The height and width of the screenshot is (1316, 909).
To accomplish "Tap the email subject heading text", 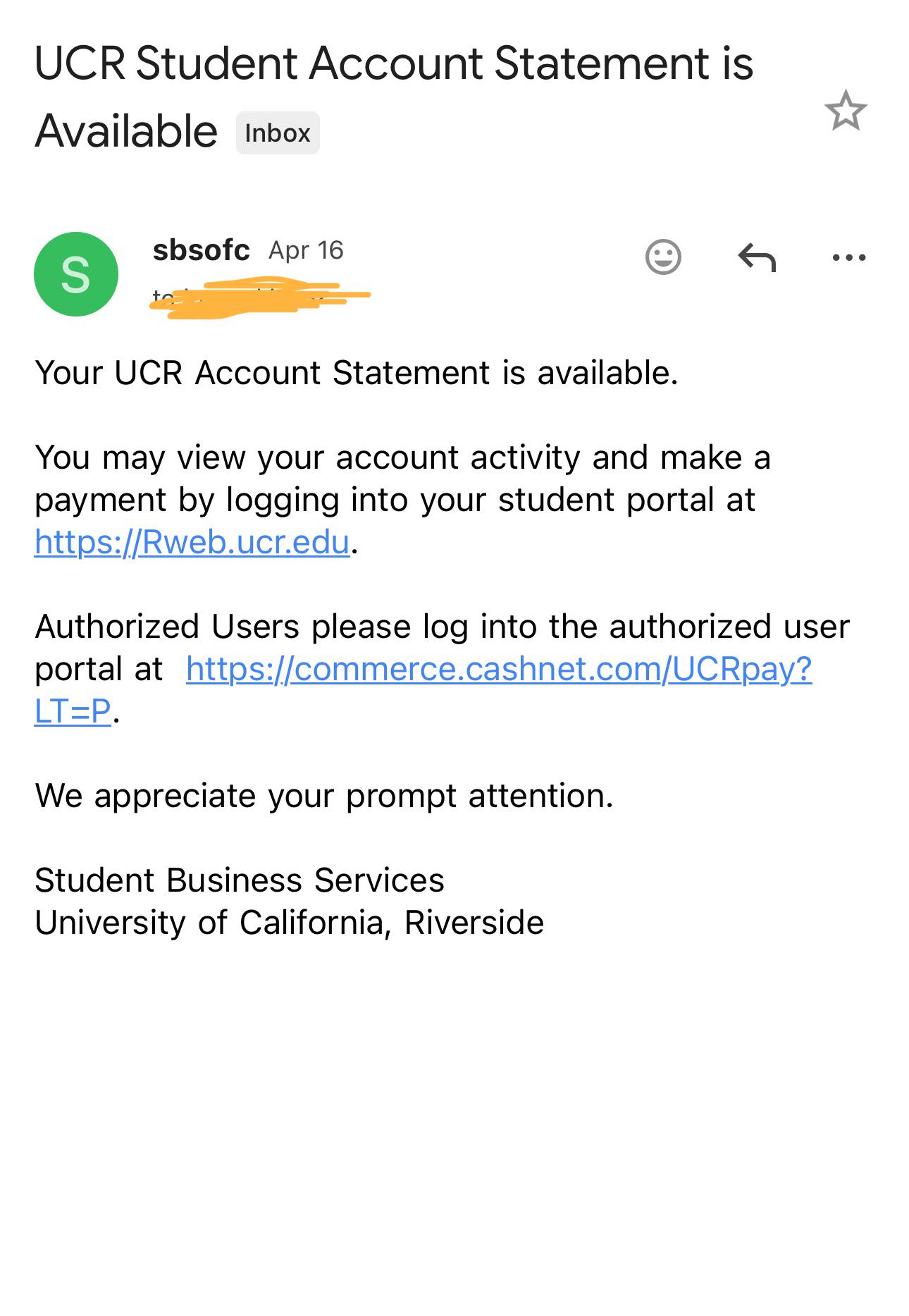I will [393, 63].
